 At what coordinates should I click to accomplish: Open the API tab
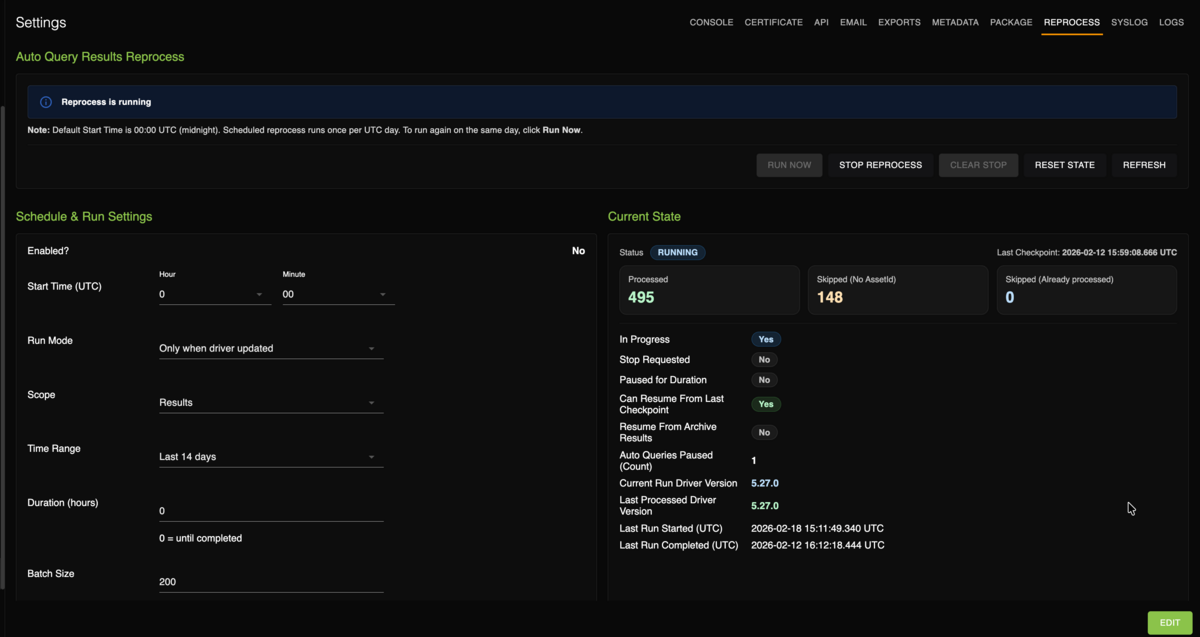(x=821, y=22)
